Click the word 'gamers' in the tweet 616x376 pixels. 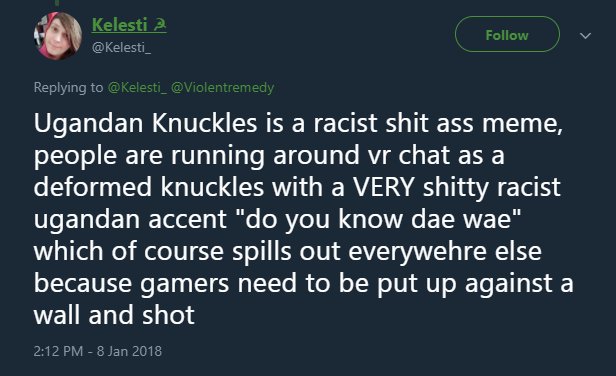184,283
